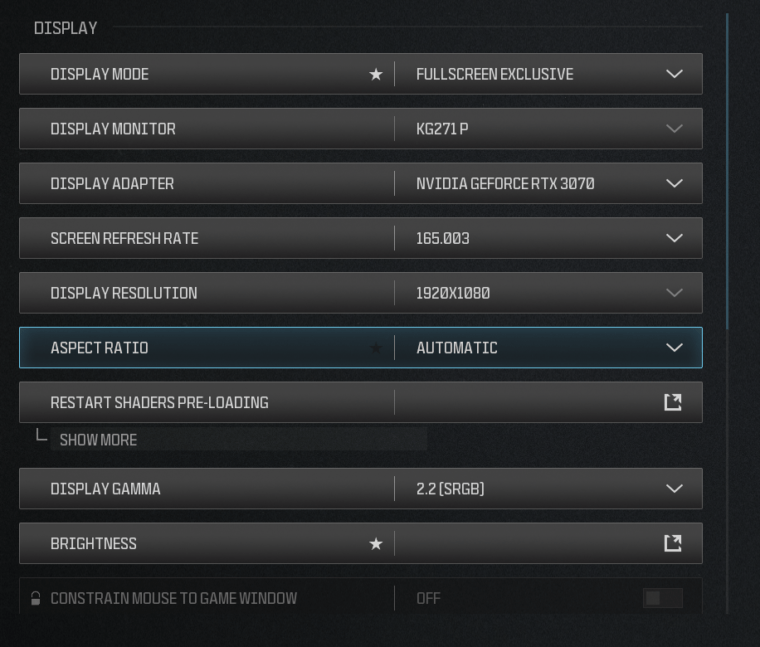Click the favorite star on Display Mode

click(x=376, y=75)
